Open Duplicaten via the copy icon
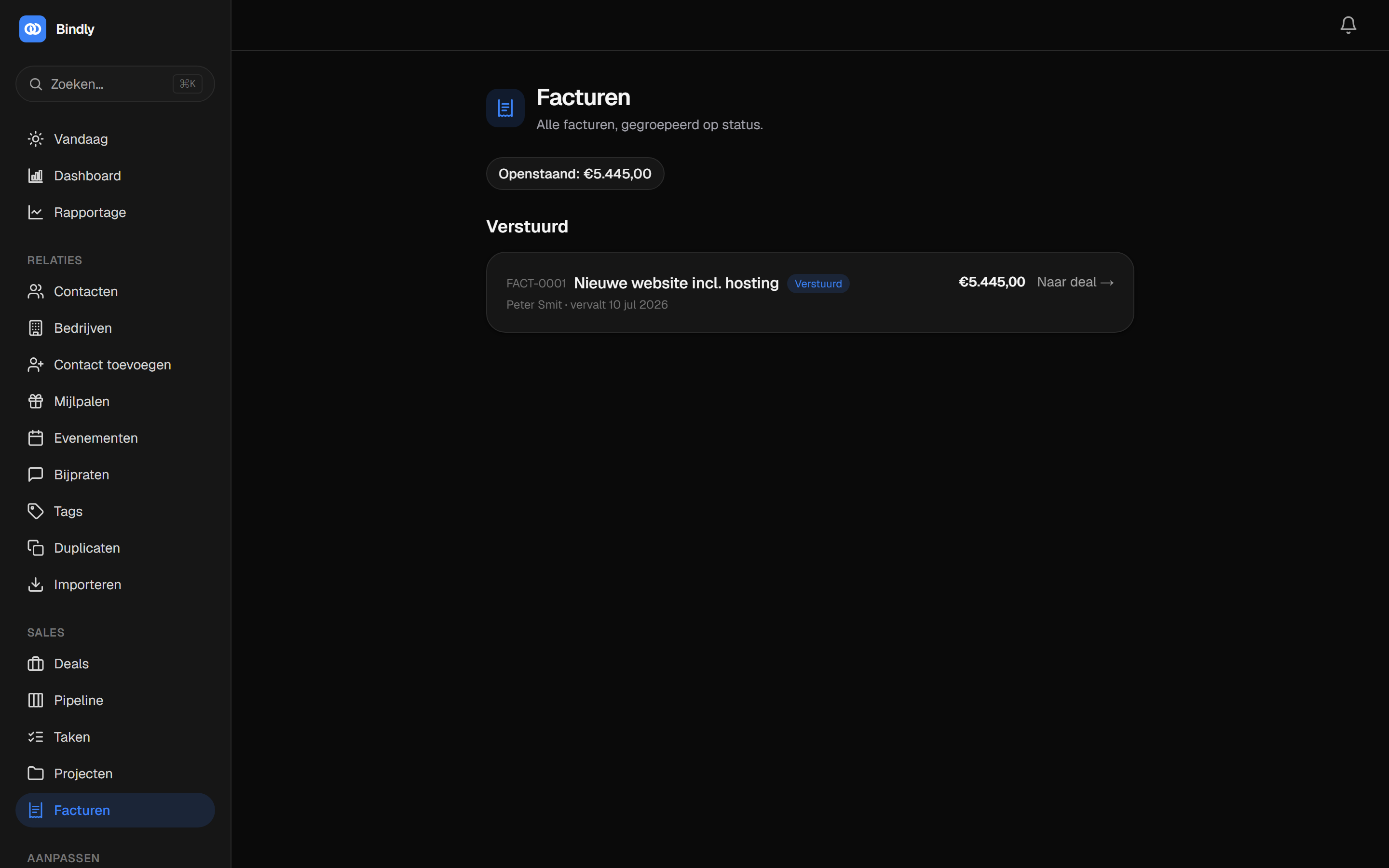This screenshot has height=868, width=1389. 36,548
